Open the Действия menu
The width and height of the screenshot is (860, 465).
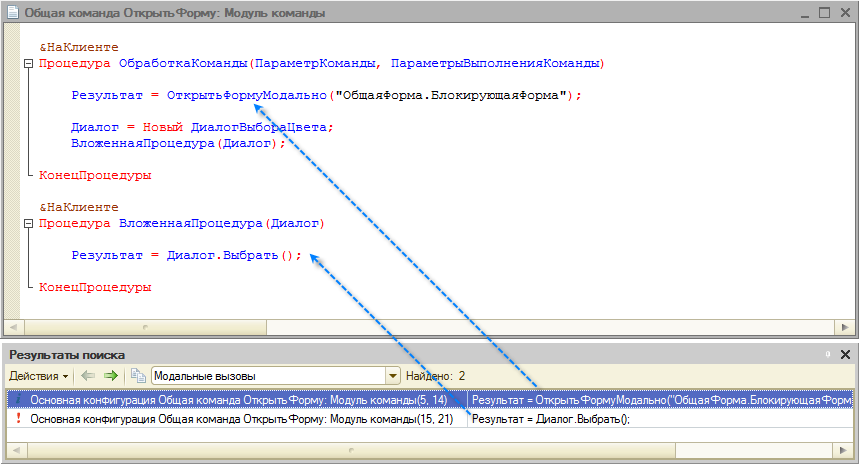(39, 376)
